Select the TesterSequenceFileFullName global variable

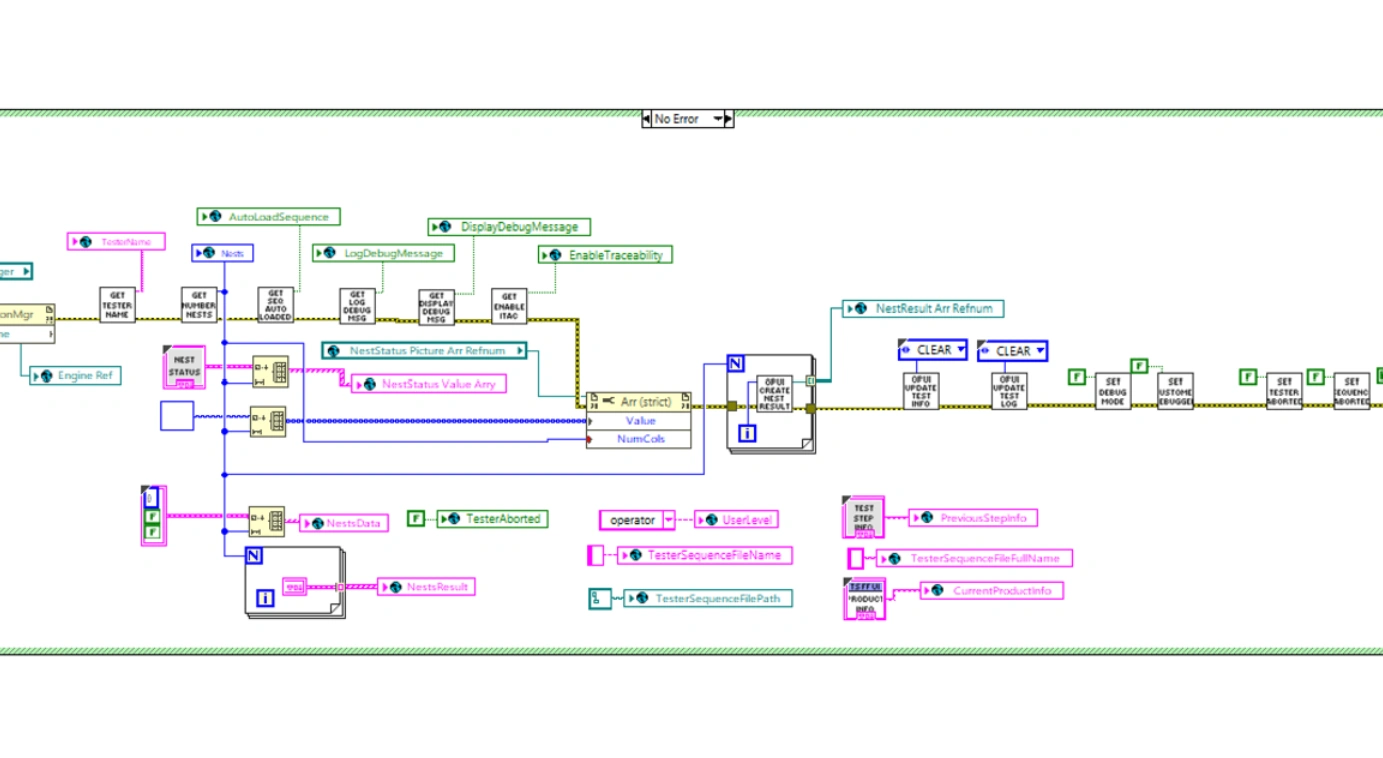[974, 558]
